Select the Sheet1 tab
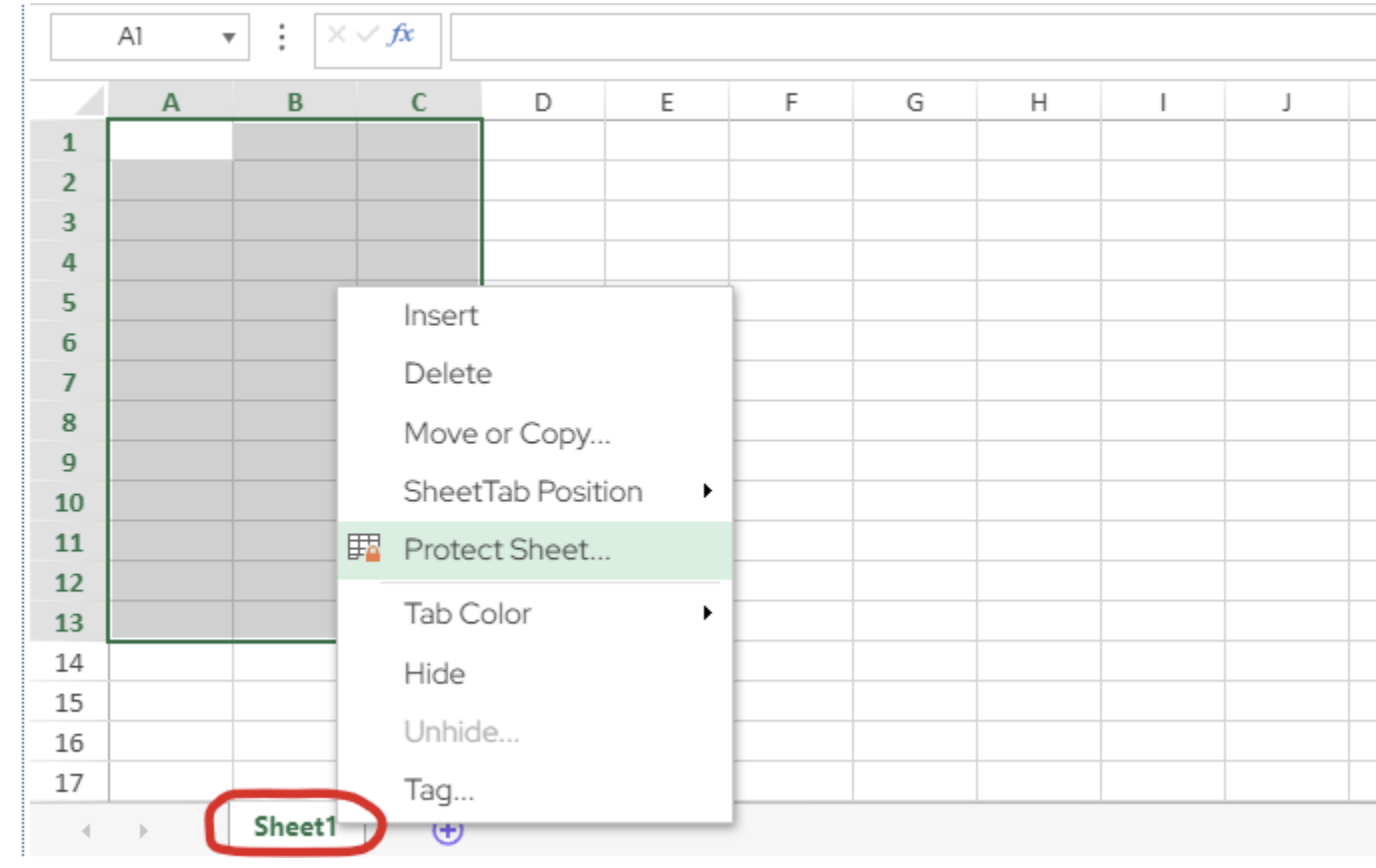The image size is (1376, 868). tap(294, 827)
